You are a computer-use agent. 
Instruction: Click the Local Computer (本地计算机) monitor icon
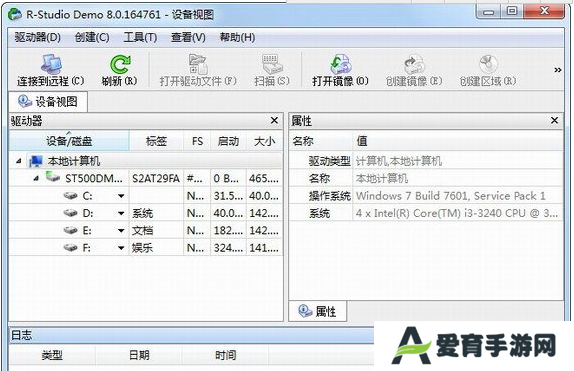pyautogui.click(x=36, y=161)
